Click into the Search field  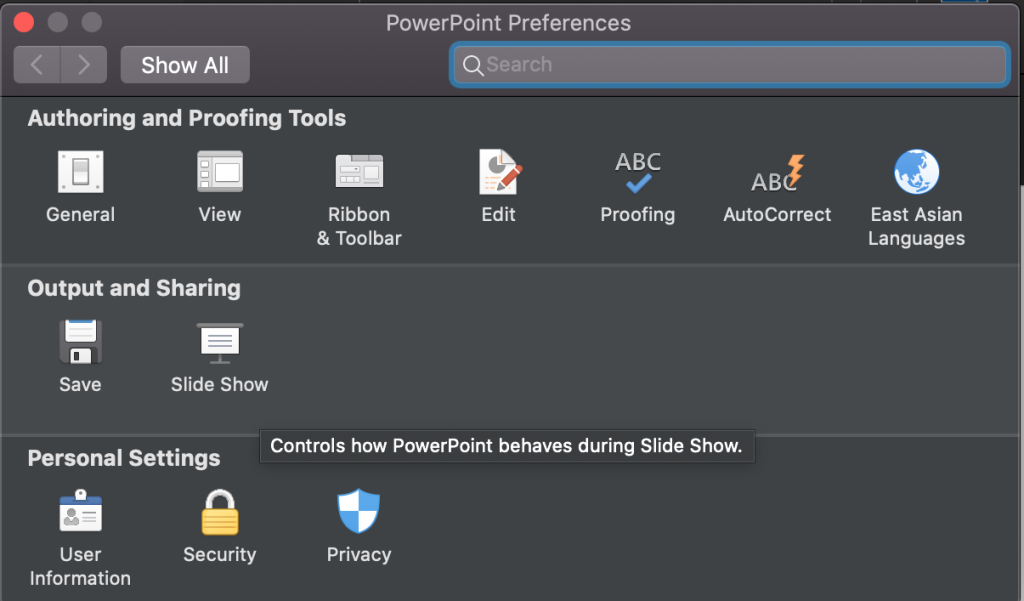pos(729,65)
